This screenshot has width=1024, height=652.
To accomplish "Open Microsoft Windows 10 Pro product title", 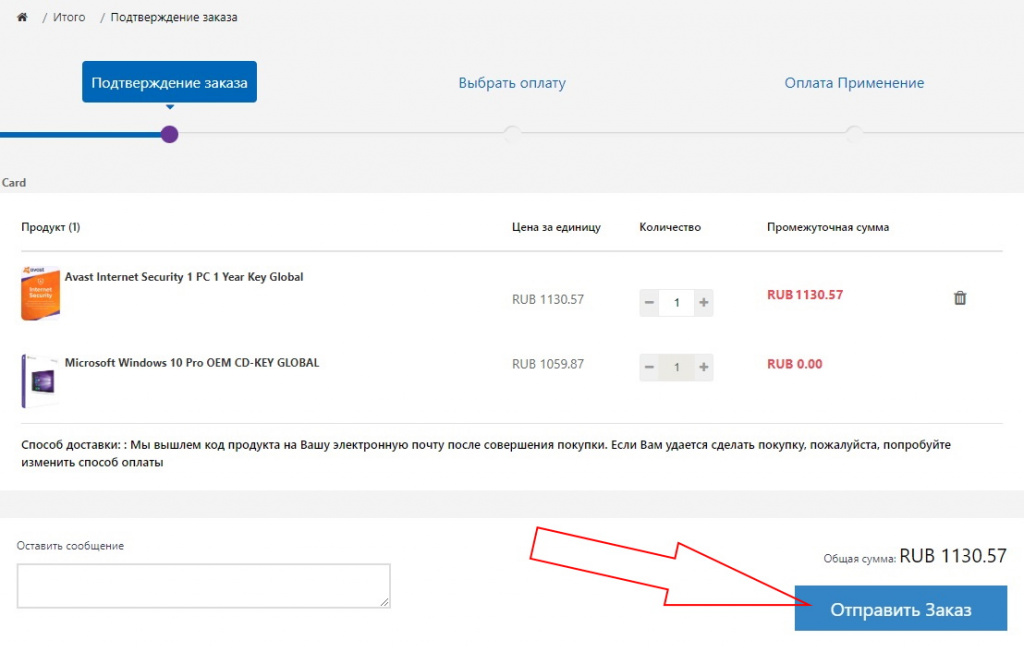I will (192, 363).
